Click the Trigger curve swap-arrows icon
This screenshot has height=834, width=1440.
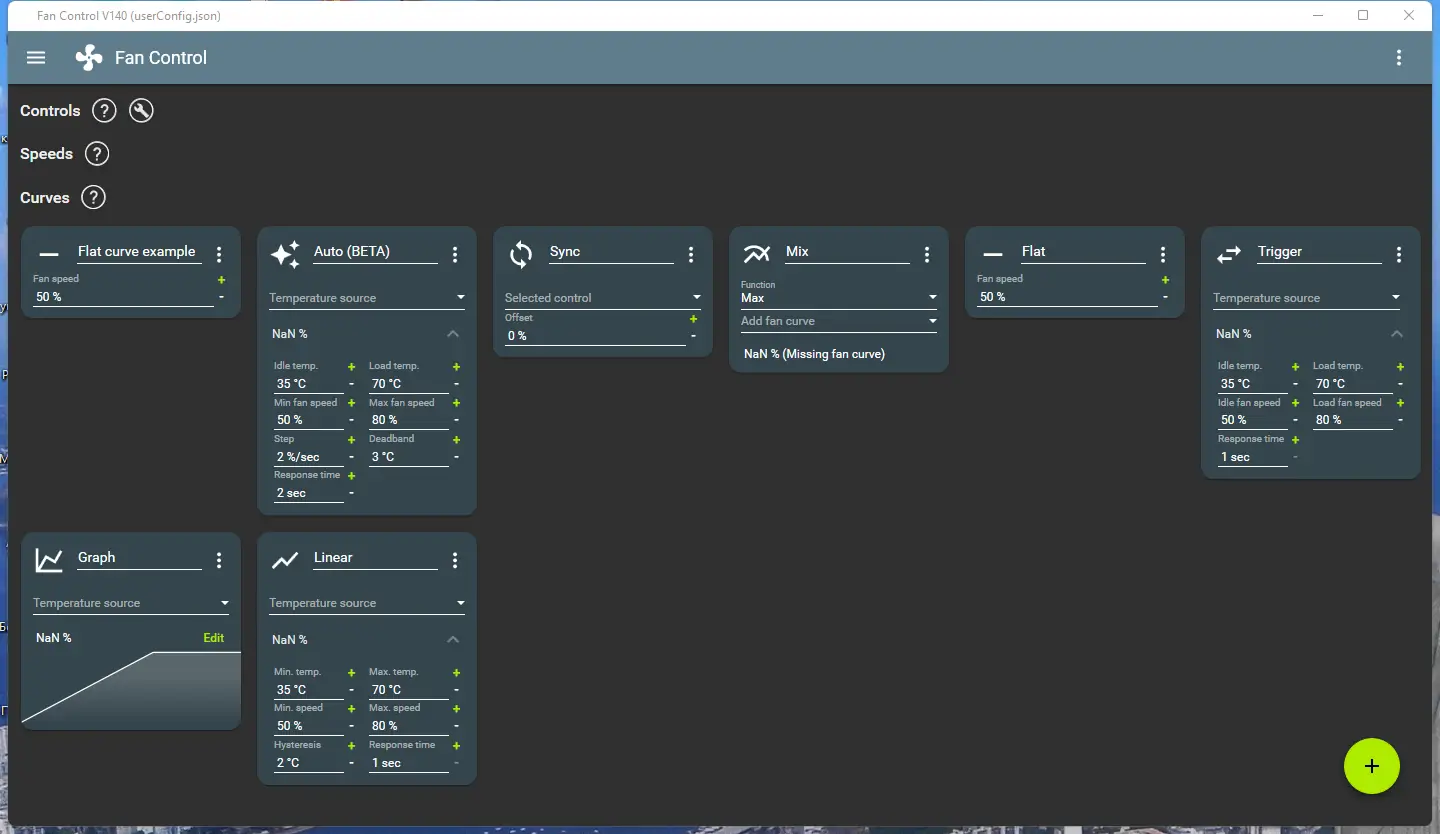1228,255
